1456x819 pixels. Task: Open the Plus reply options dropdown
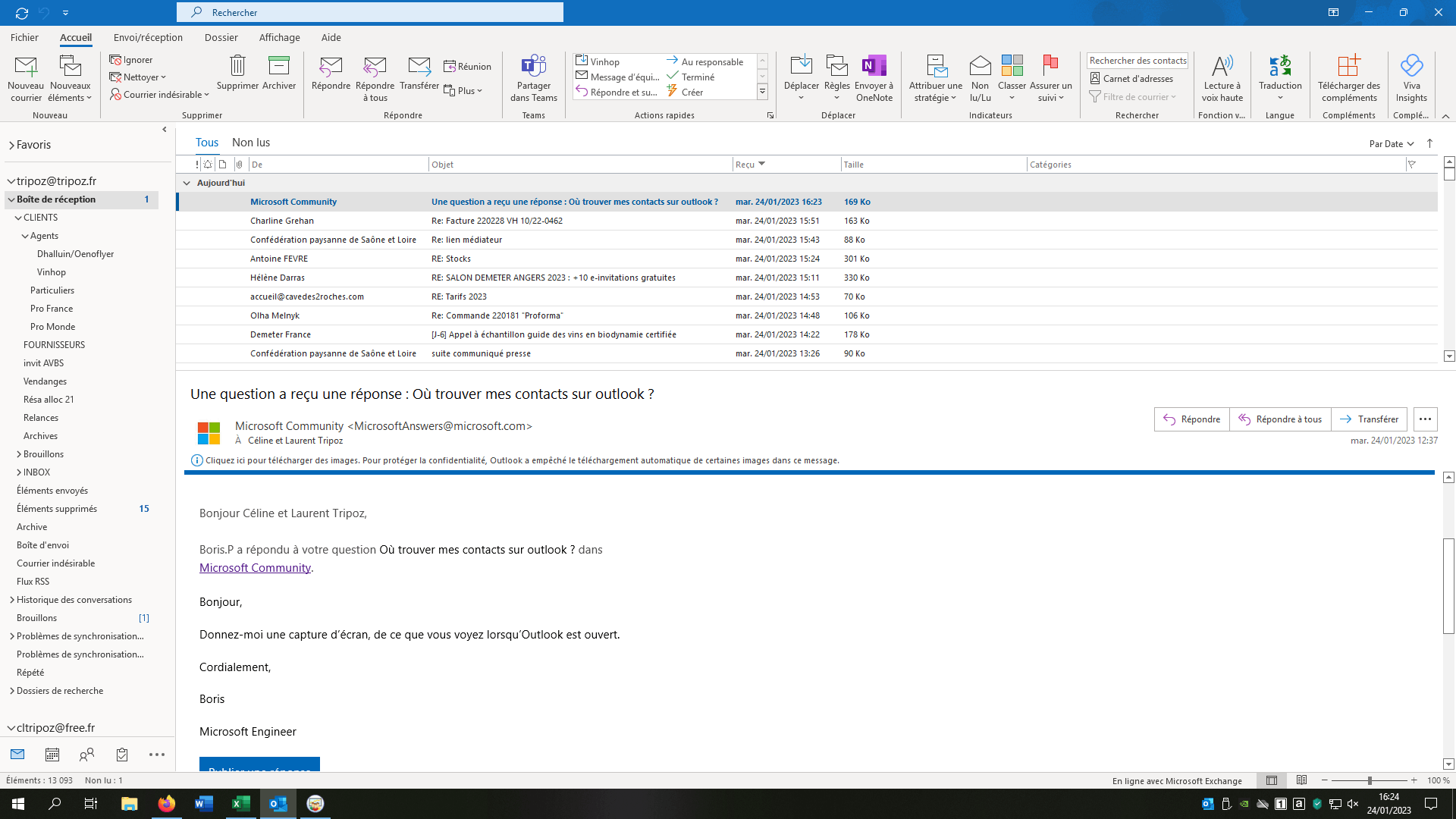click(463, 91)
